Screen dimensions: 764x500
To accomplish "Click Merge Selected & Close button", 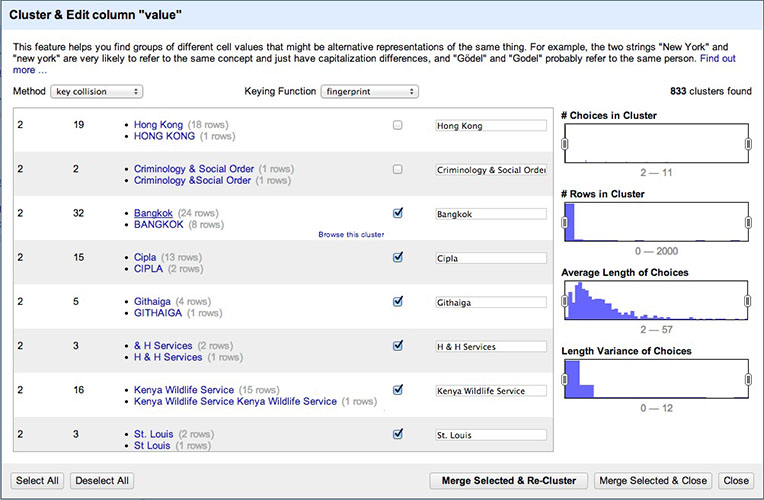I will click(x=653, y=481).
